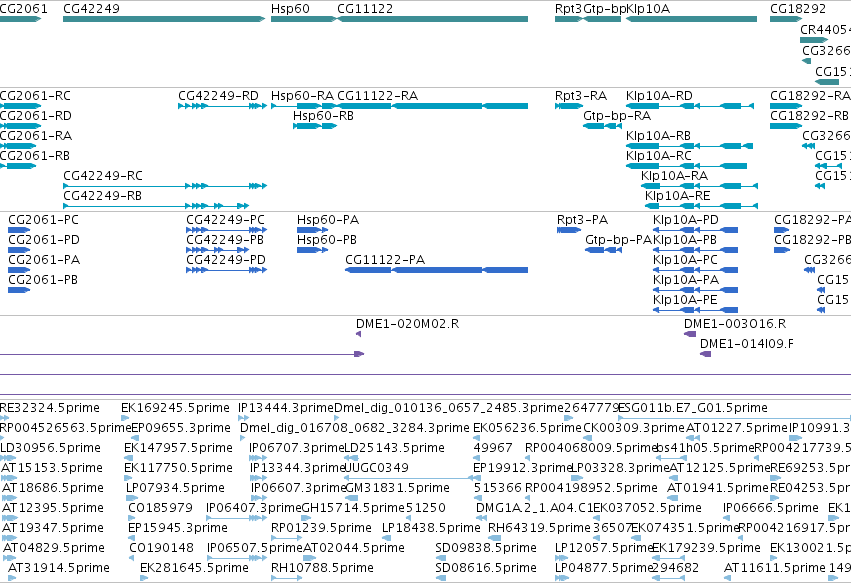This screenshot has width=851, height=583.
Task: Select the Hsp60-PB protein
Action: pos(313,250)
